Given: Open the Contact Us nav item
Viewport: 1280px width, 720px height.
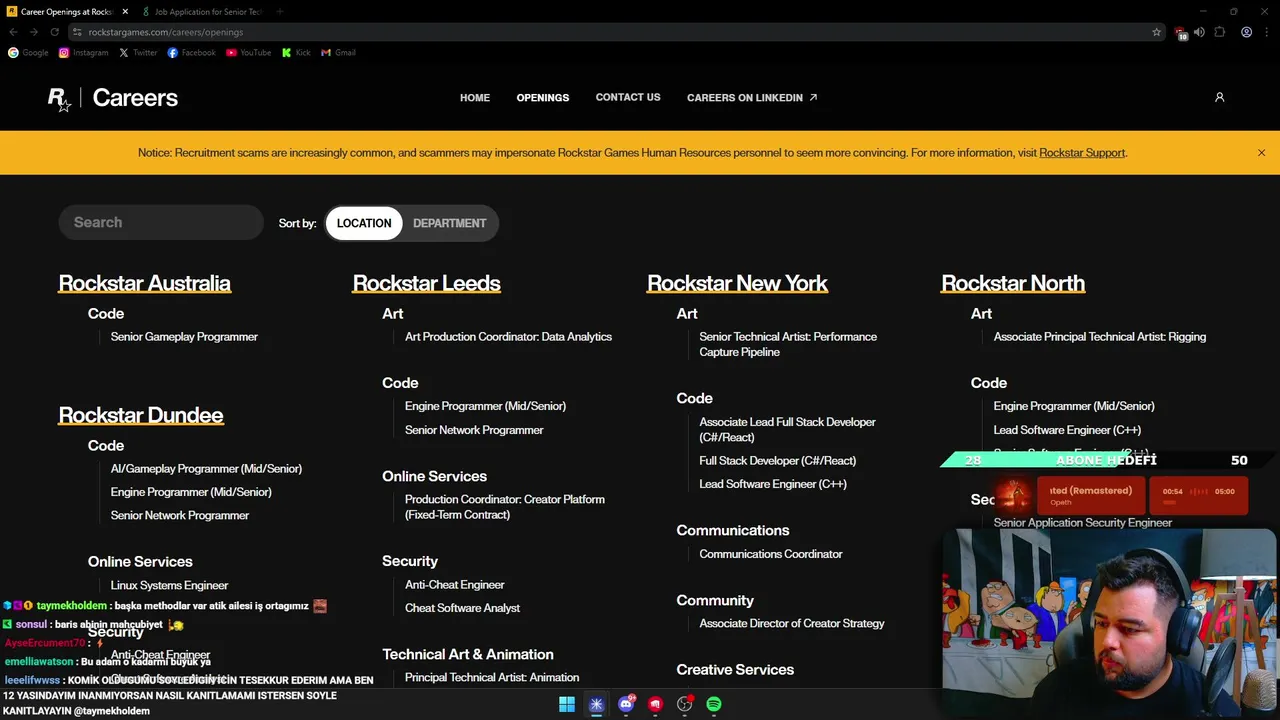Looking at the screenshot, I should [628, 97].
